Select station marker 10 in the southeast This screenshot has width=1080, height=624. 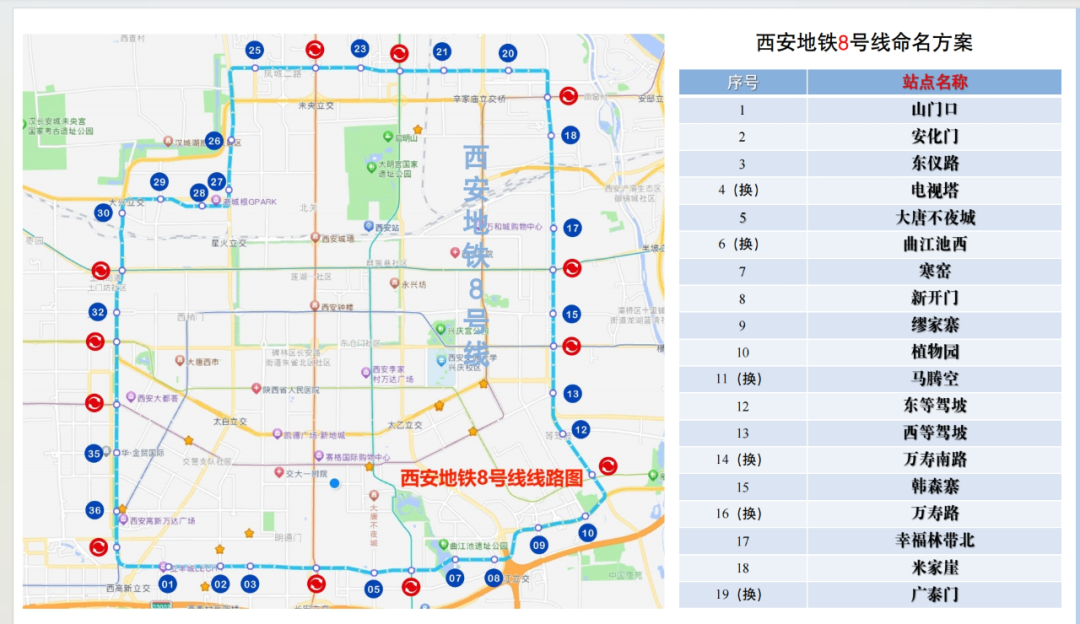[588, 533]
